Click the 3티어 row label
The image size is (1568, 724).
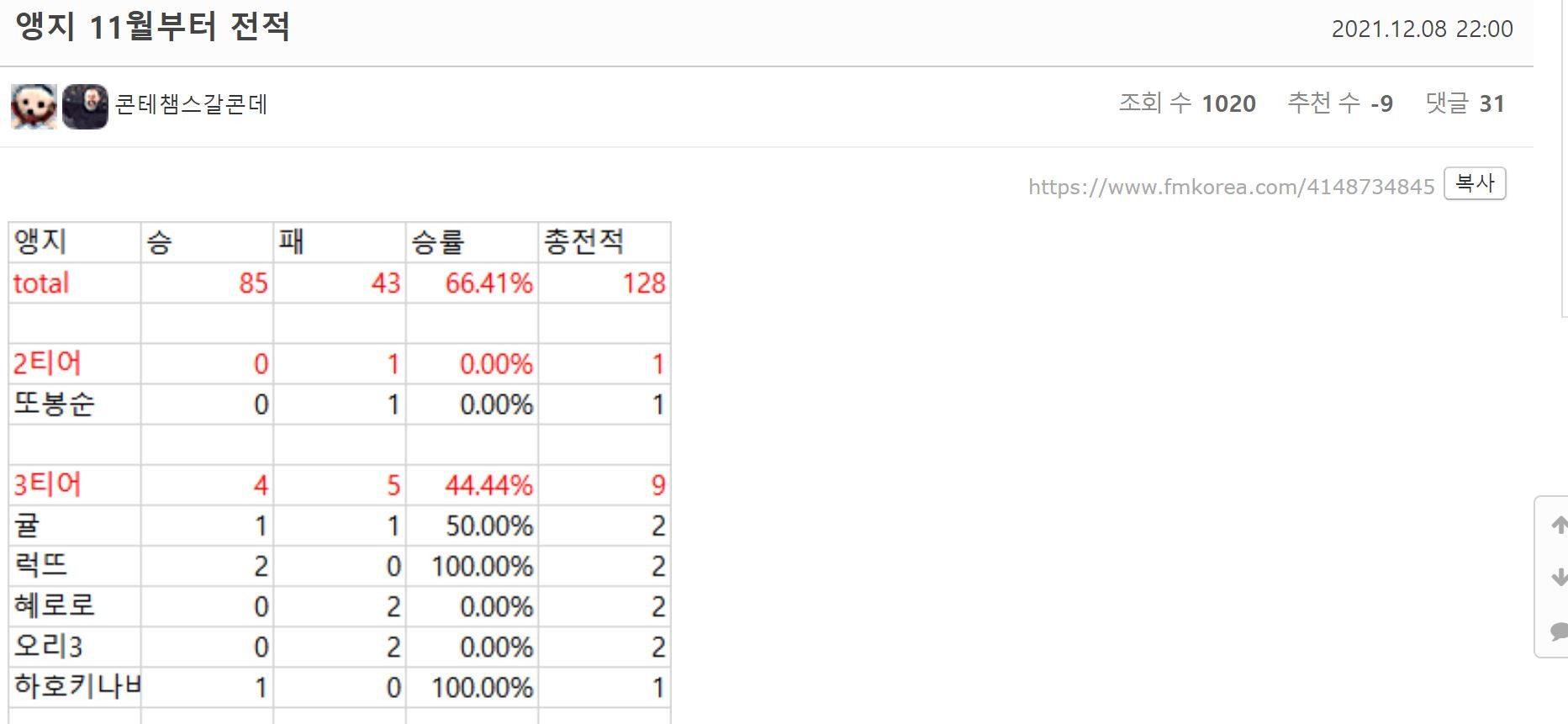coord(75,485)
